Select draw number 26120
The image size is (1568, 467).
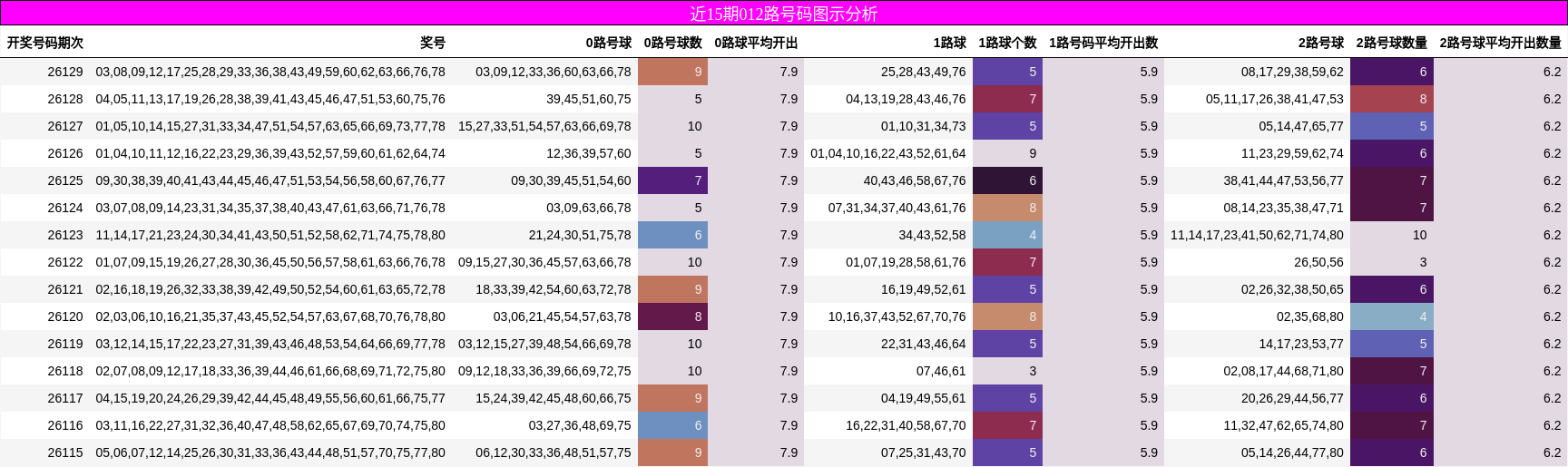(65, 316)
